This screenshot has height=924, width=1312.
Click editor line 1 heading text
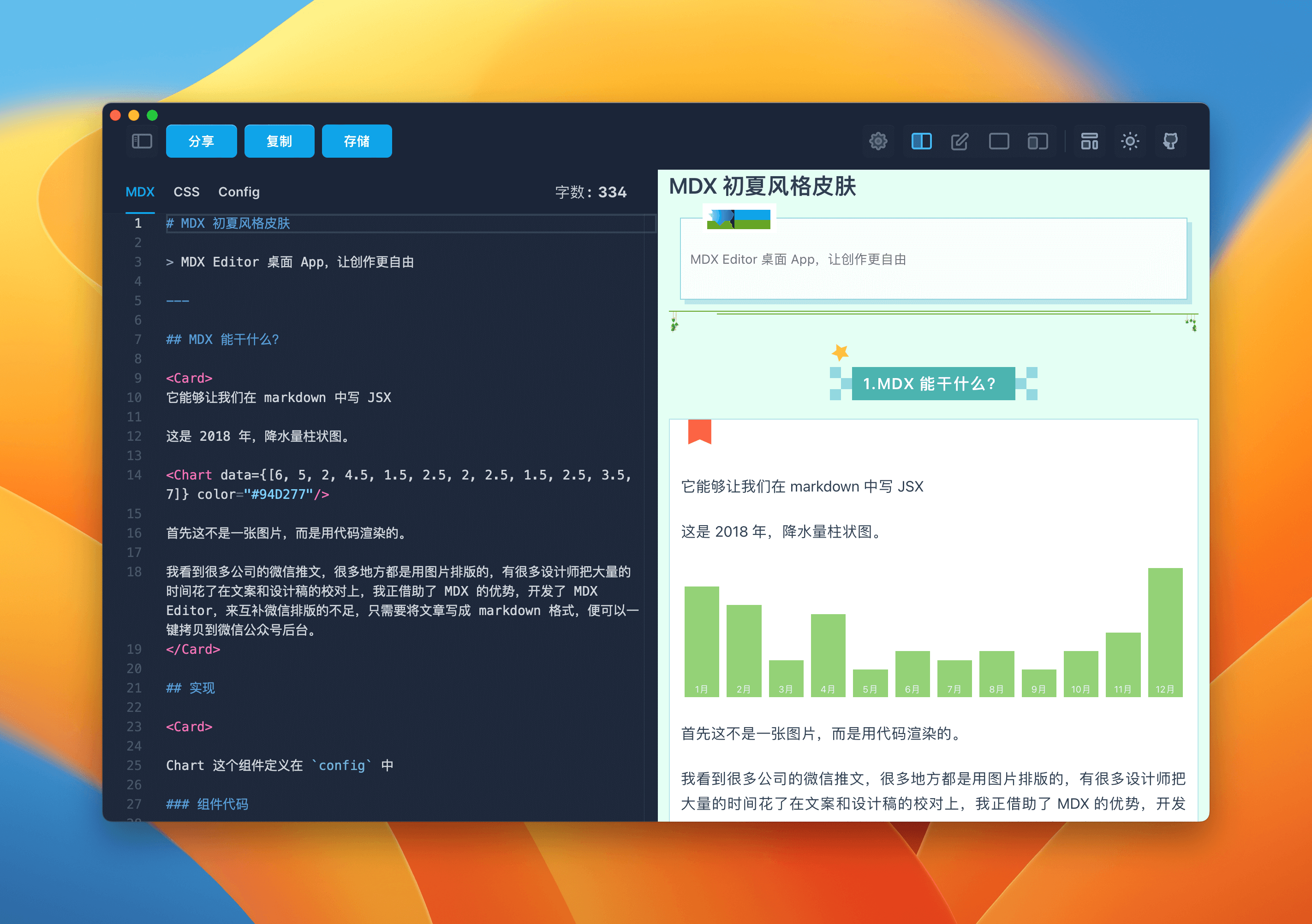click(228, 223)
